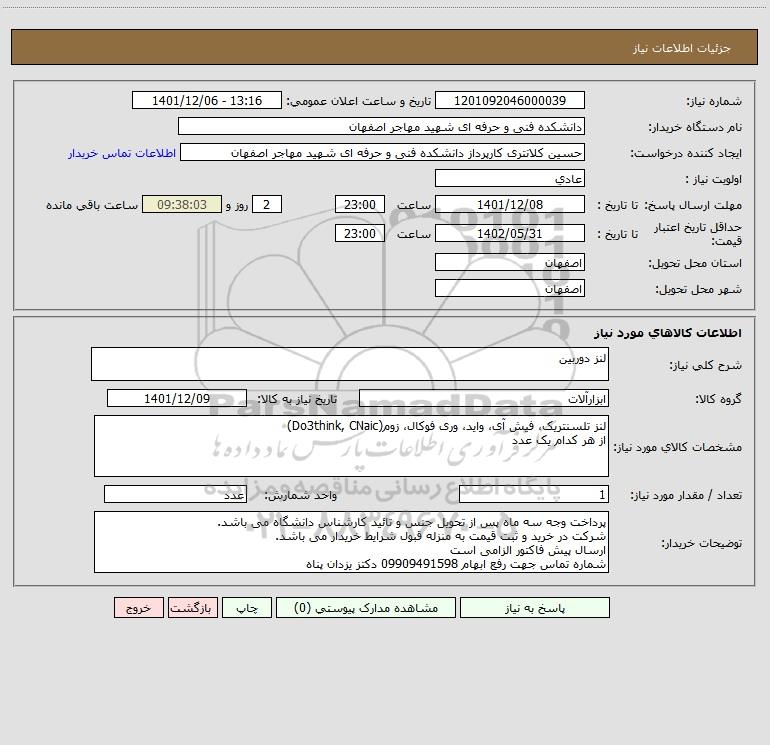Click the goods group field ابزارآلات

click(x=484, y=398)
